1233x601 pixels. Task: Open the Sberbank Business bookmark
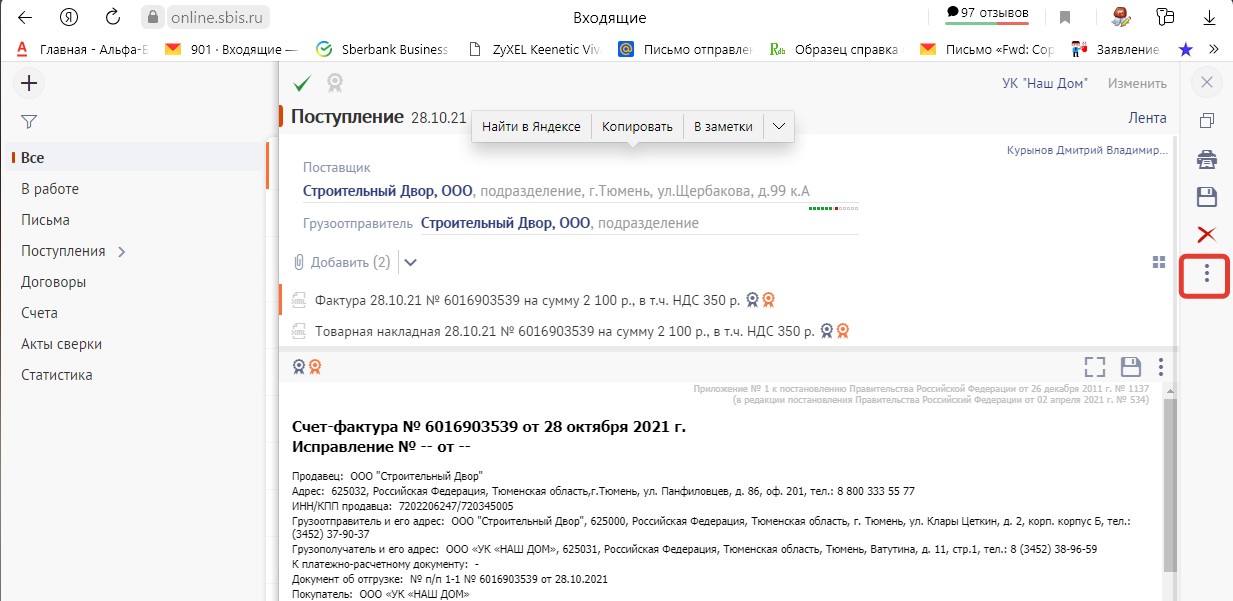[x=382, y=49]
